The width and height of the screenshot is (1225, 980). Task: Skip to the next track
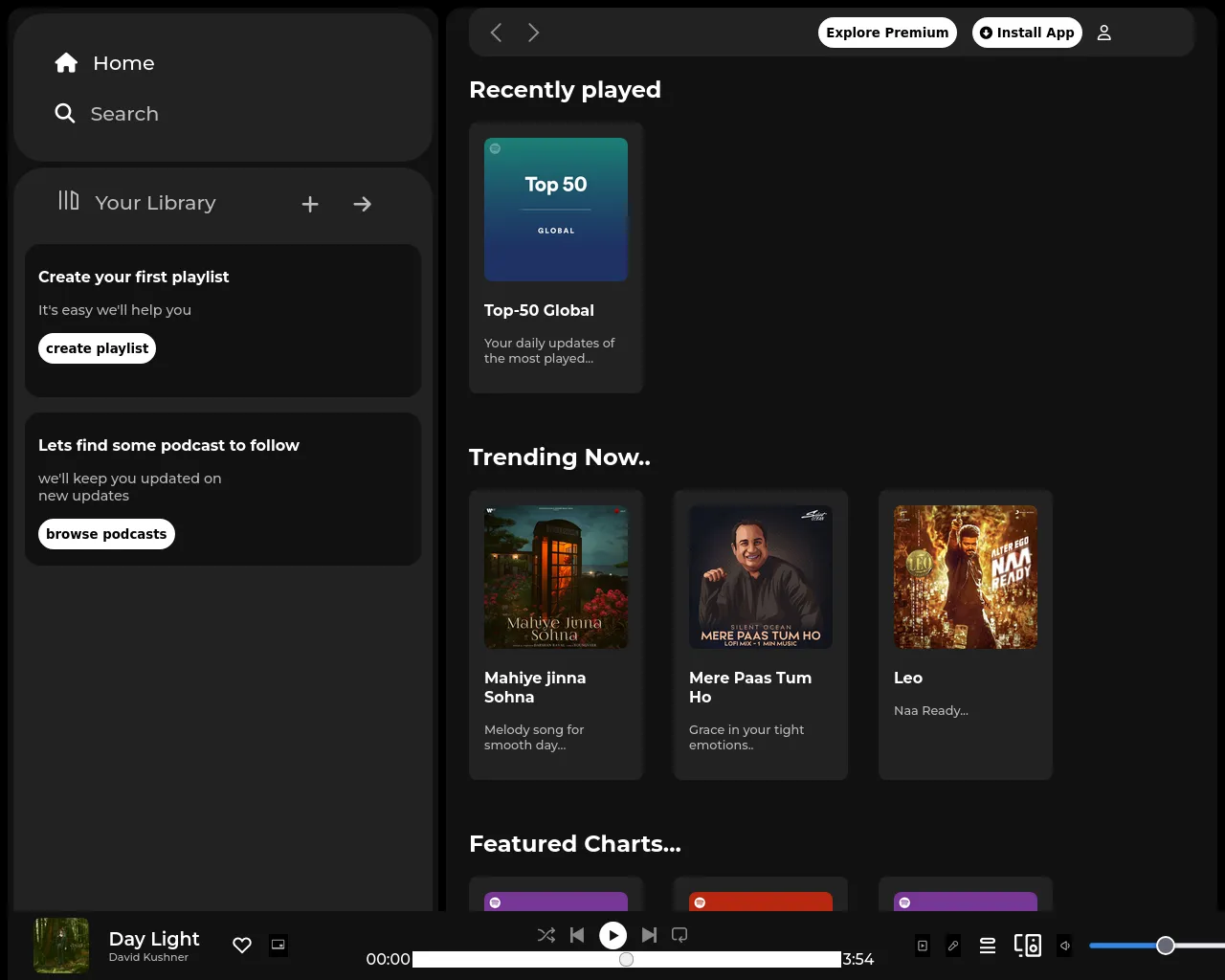coord(649,935)
